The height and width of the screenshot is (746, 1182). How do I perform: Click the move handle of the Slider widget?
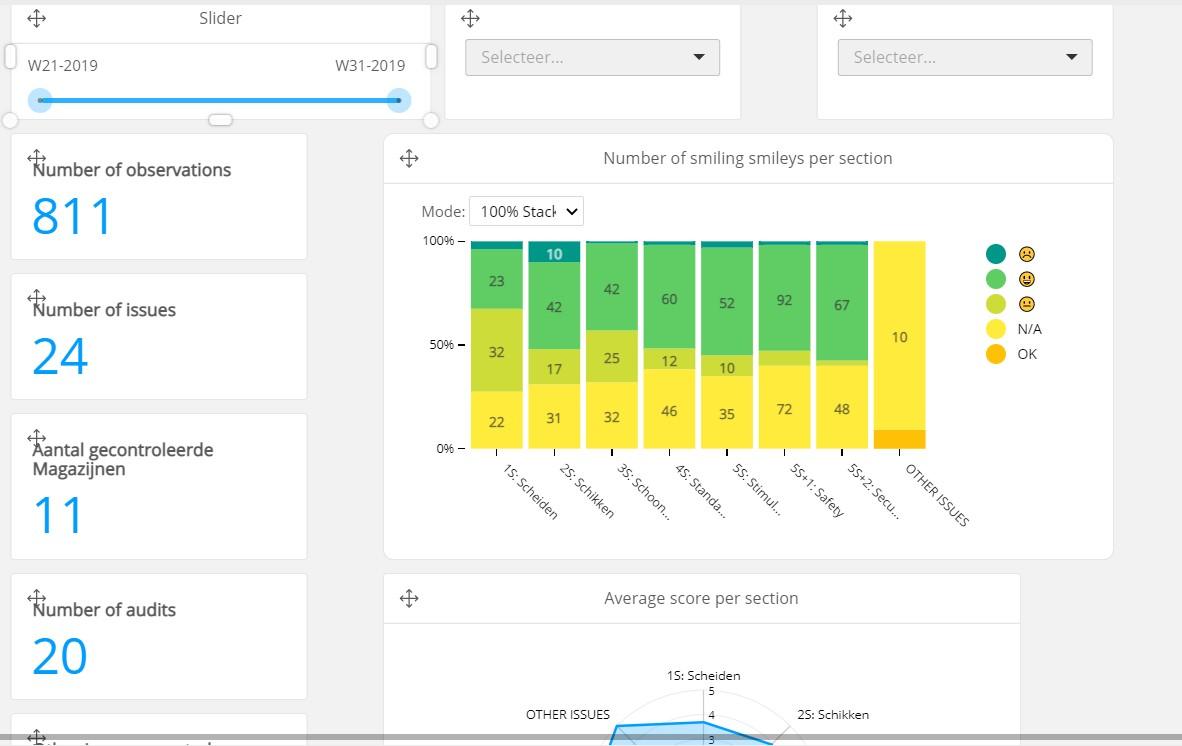[36, 18]
